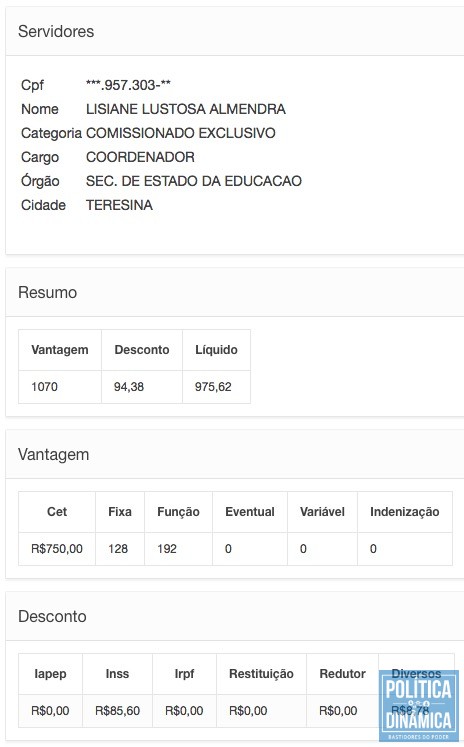Select the R$750,00 Cet value
Image resolution: width=464 pixels, height=747 pixels.
tap(57, 549)
